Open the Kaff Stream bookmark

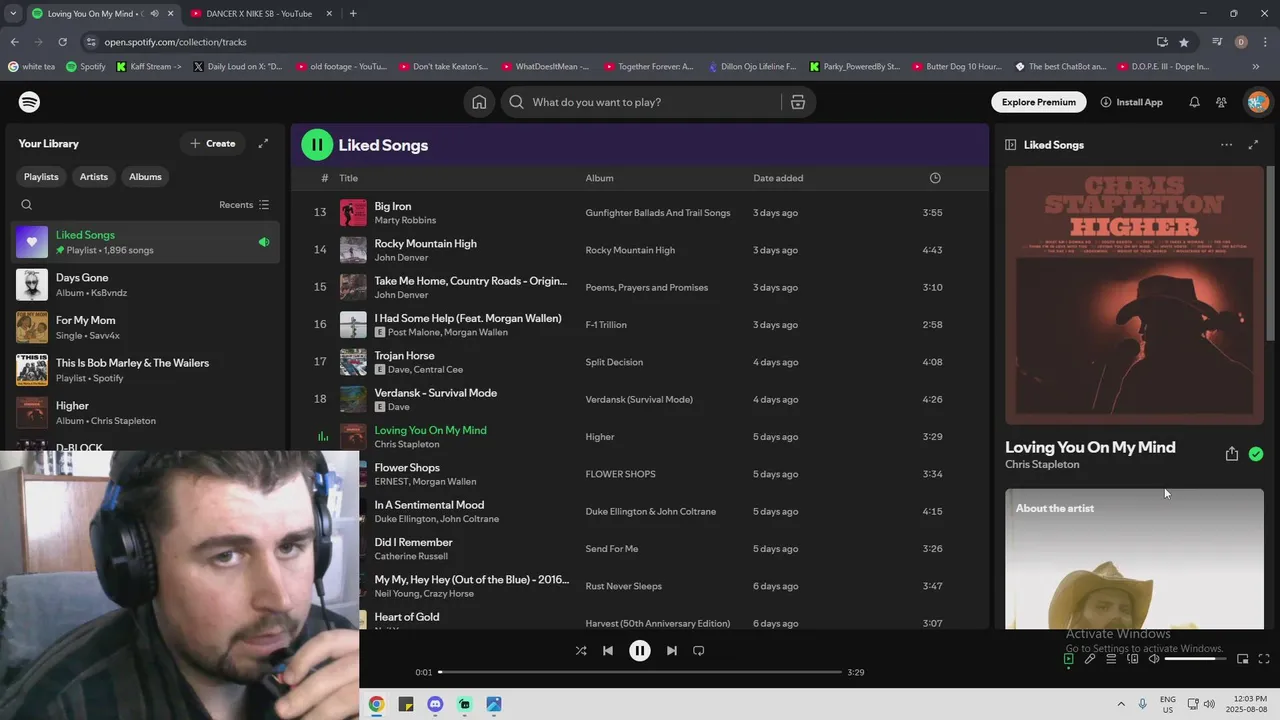149,67
